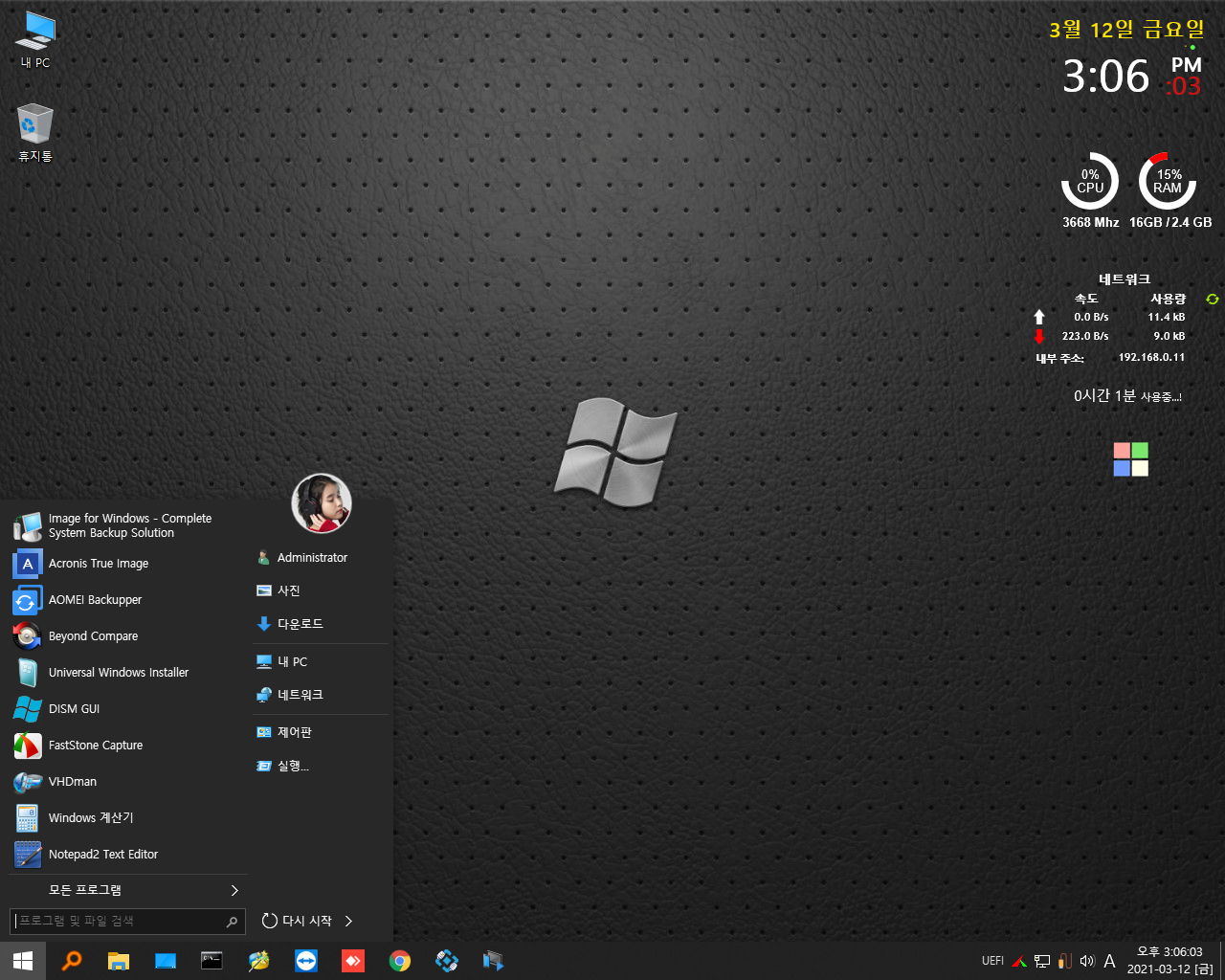Click the RAM 15% gauge widget
This screenshot has height=980, width=1225.
[1168, 181]
